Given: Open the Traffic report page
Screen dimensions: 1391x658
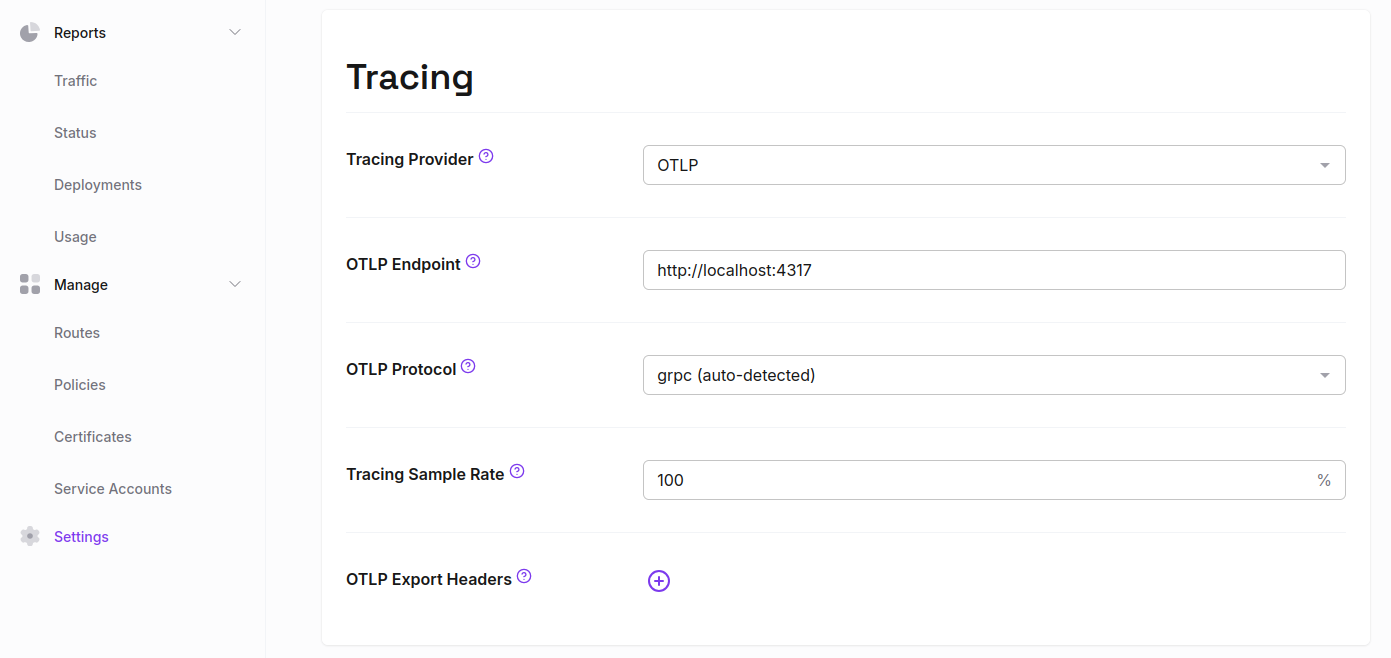Looking at the screenshot, I should click(x=75, y=80).
